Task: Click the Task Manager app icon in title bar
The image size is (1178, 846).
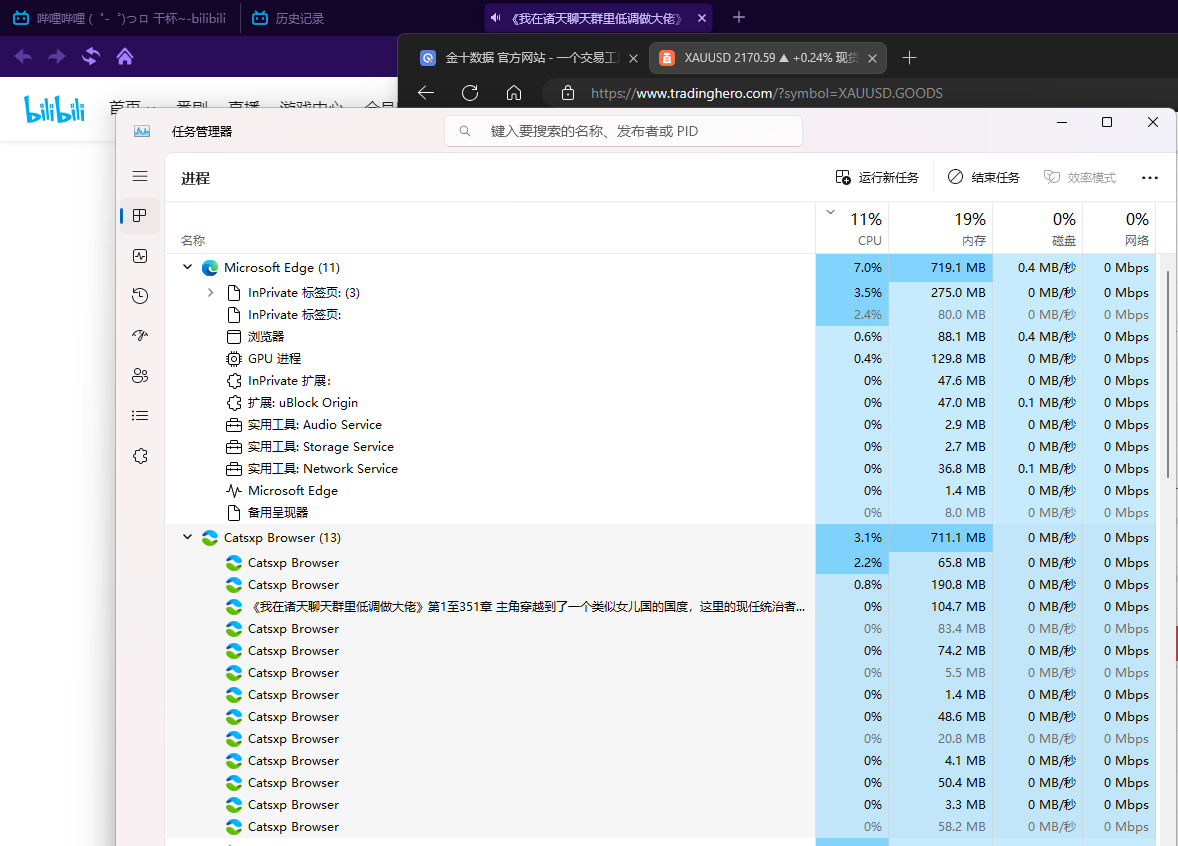Action: click(x=142, y=131)
